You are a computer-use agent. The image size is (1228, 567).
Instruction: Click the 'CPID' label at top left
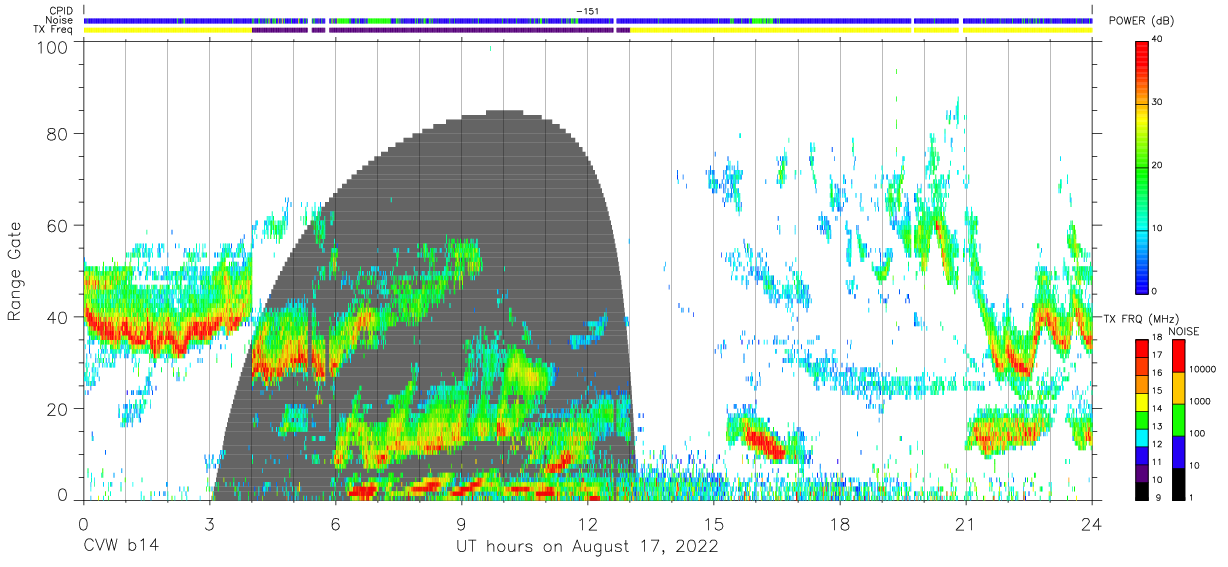pyautogui.click(x=60, y=10)
